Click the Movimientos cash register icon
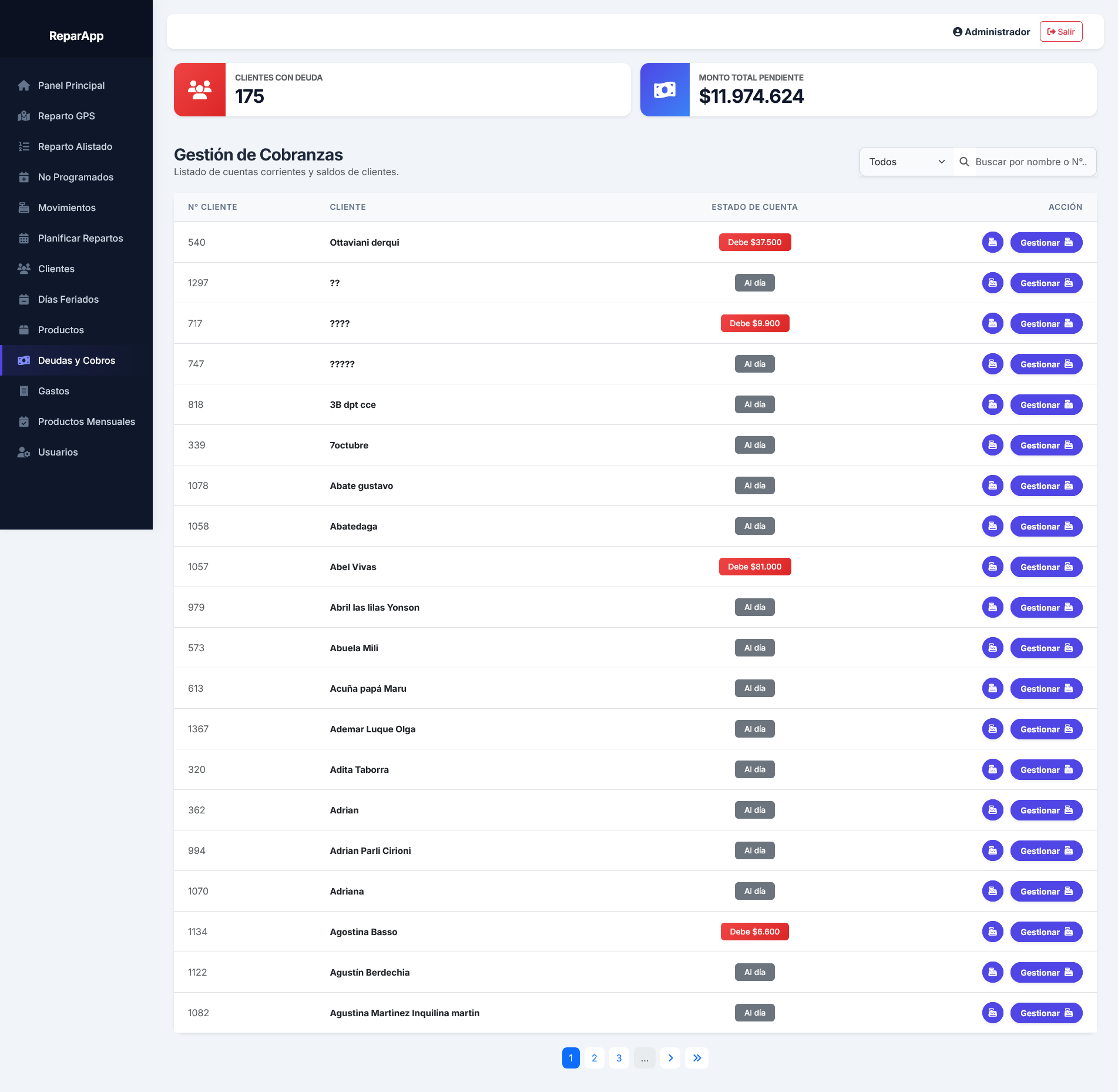Screen dimensions: 1118x1092 (x=24, y=207)
